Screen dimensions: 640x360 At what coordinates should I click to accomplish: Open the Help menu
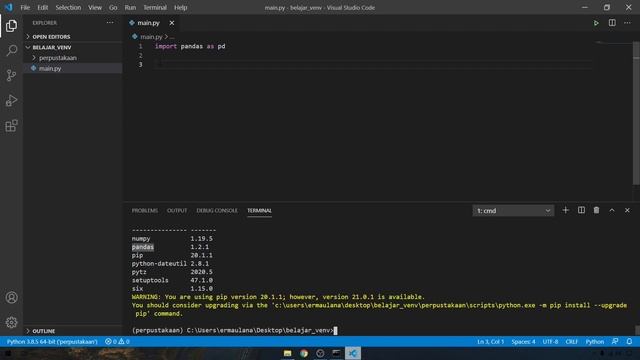180,7
